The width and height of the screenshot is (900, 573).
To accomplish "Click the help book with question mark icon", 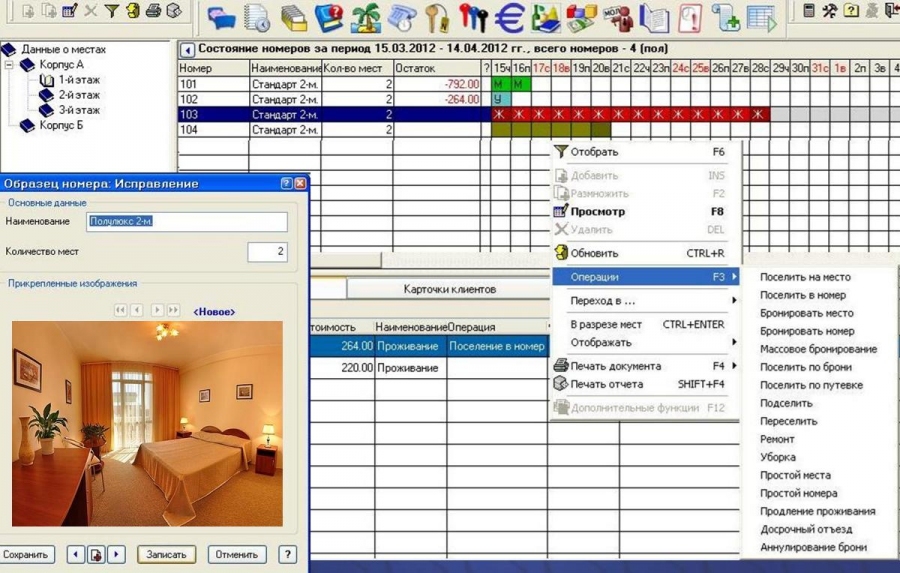I will point(329,18).
